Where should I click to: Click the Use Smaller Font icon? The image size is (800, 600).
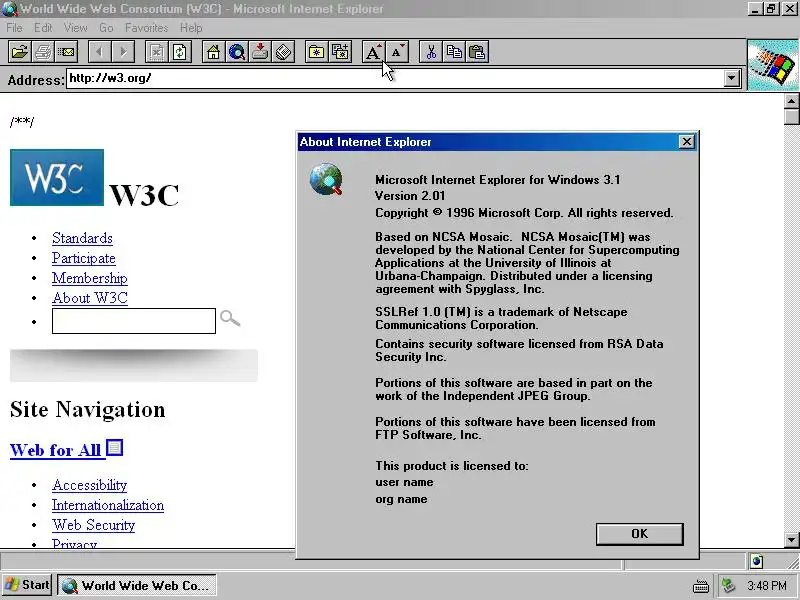[x=397, y=52]
